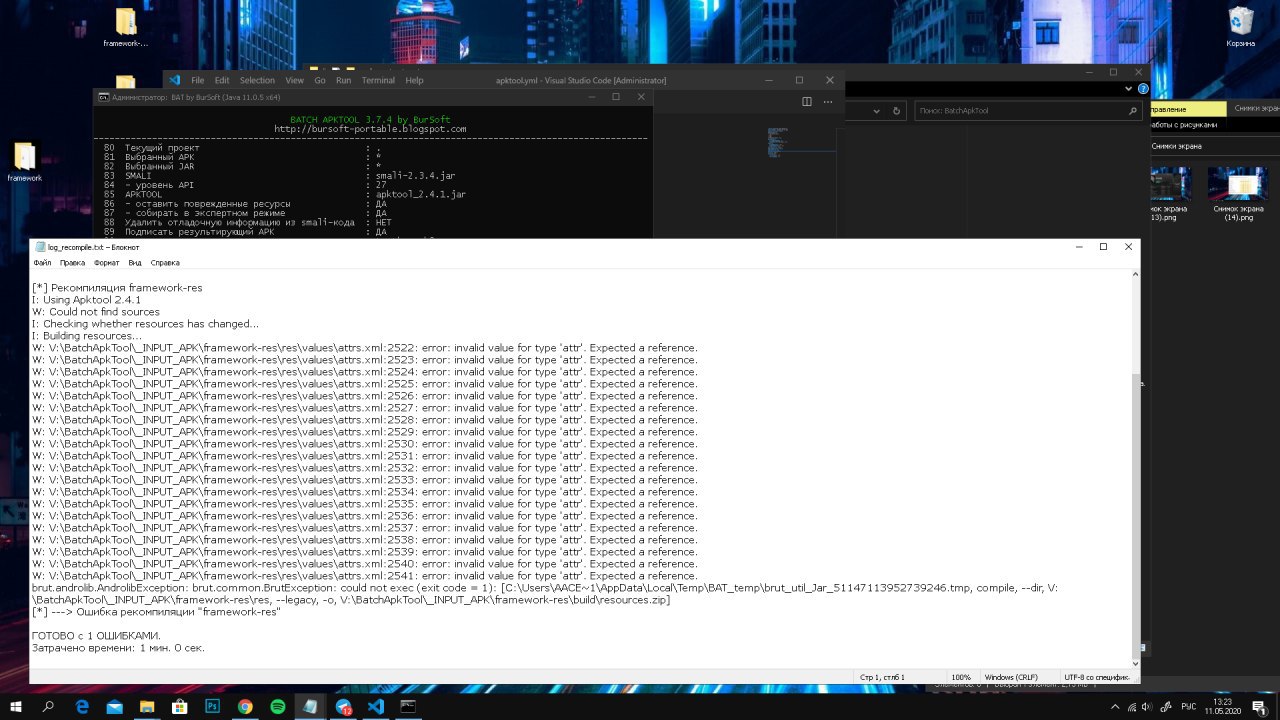Click the 100% zoom status in Notepad
1280x720 pixels.
point(961,677)
